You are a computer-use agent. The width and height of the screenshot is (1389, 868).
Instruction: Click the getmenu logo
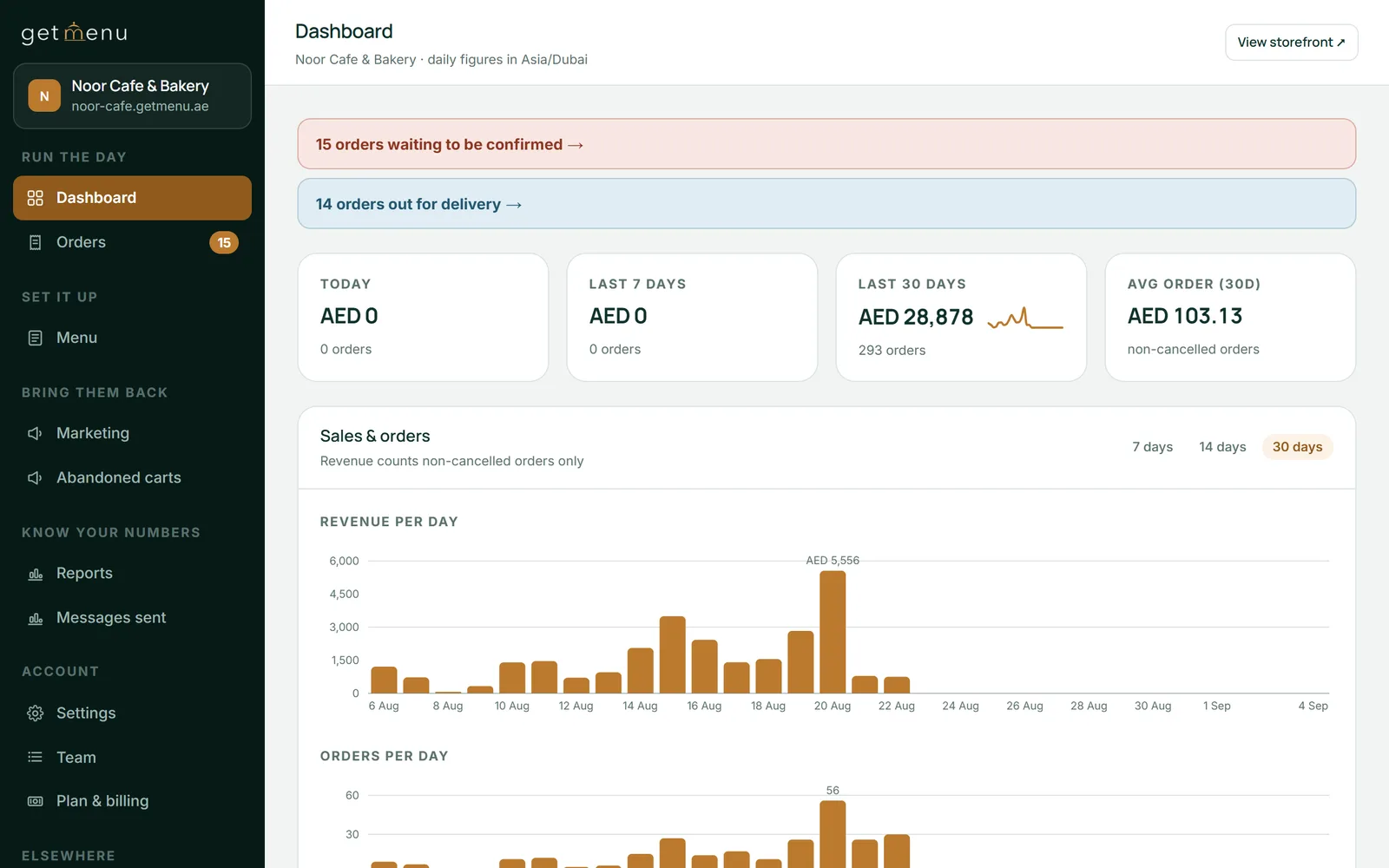click(75, 33)
